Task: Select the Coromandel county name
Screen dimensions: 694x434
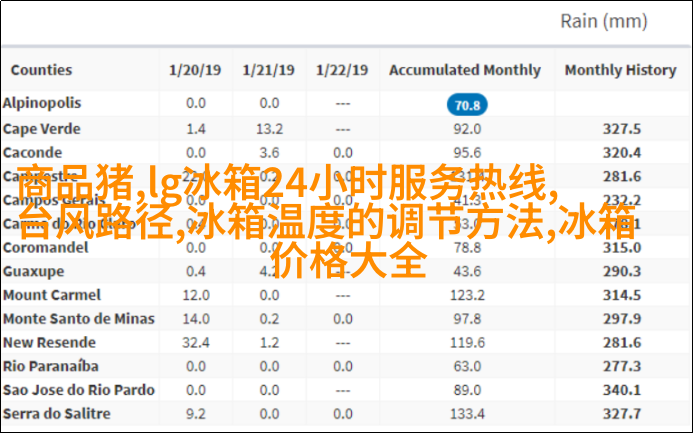Action: [46, 247]
